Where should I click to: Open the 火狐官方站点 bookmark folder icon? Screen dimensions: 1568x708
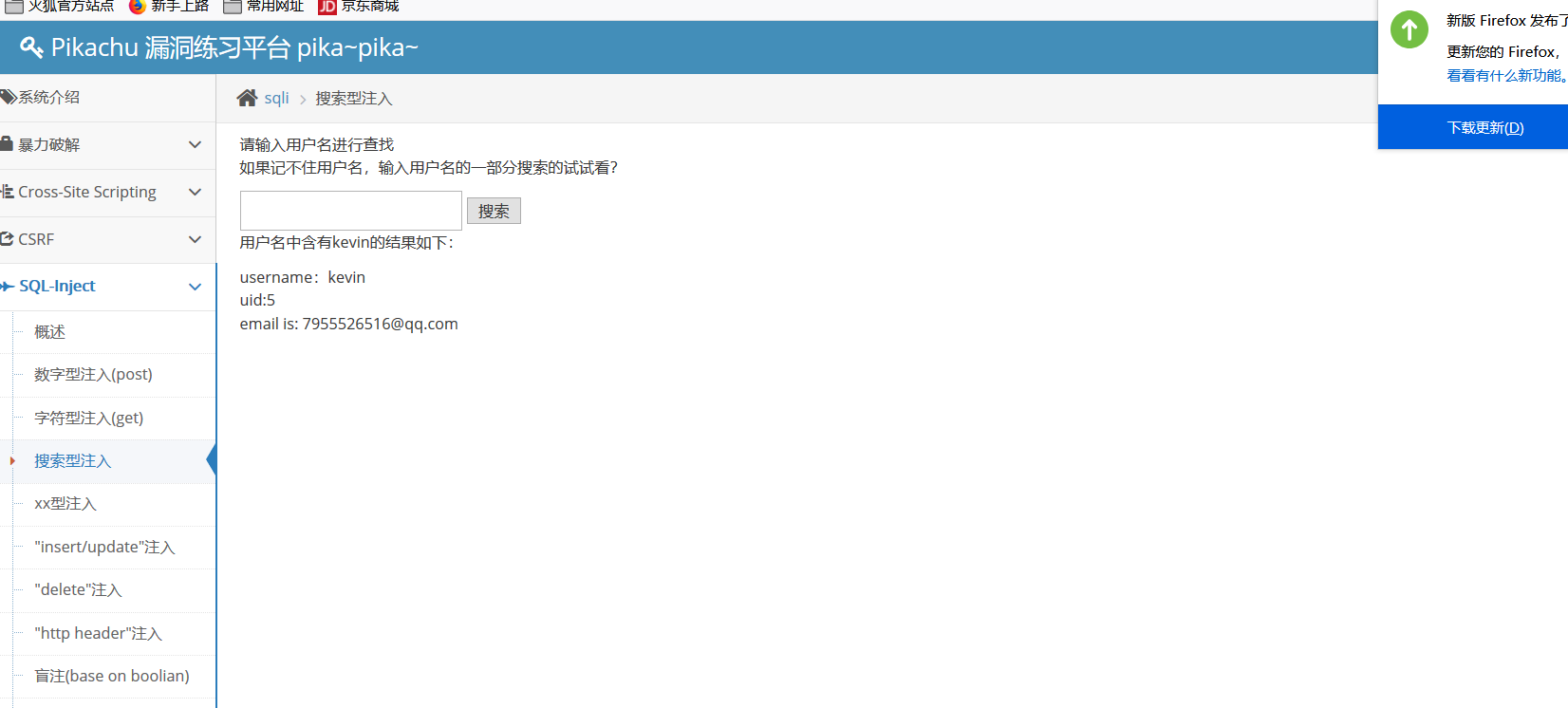[14, 6]
